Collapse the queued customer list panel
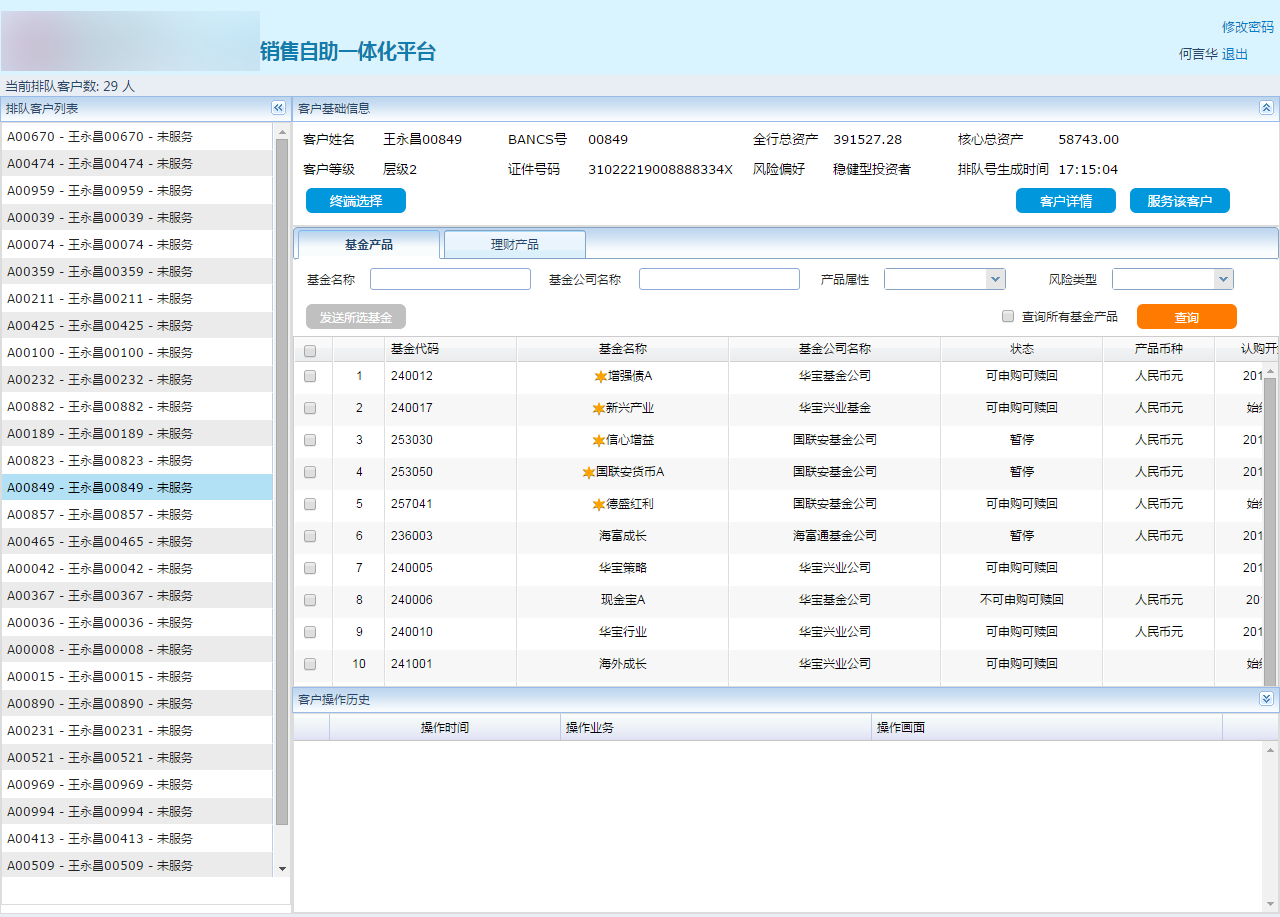The width and height of the screenshot is (1280, 917). [x=278, y=108]
